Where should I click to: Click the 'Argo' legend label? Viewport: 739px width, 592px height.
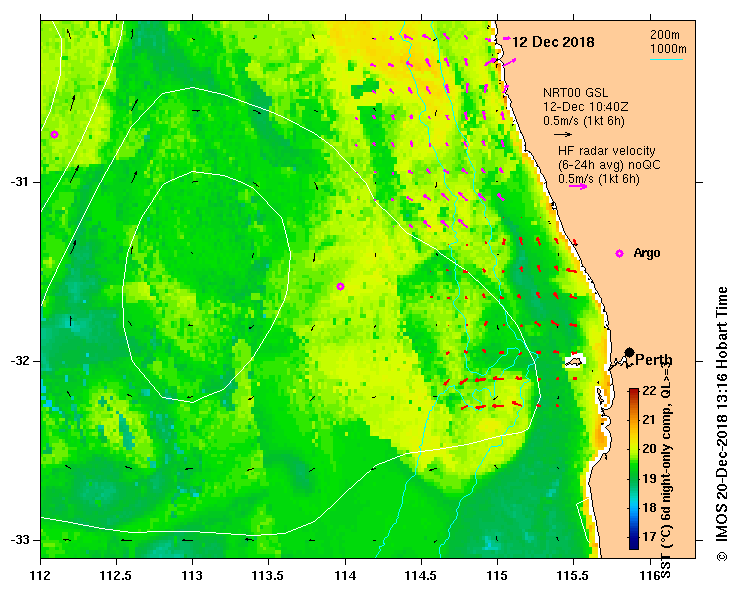(x=647, y=253)
